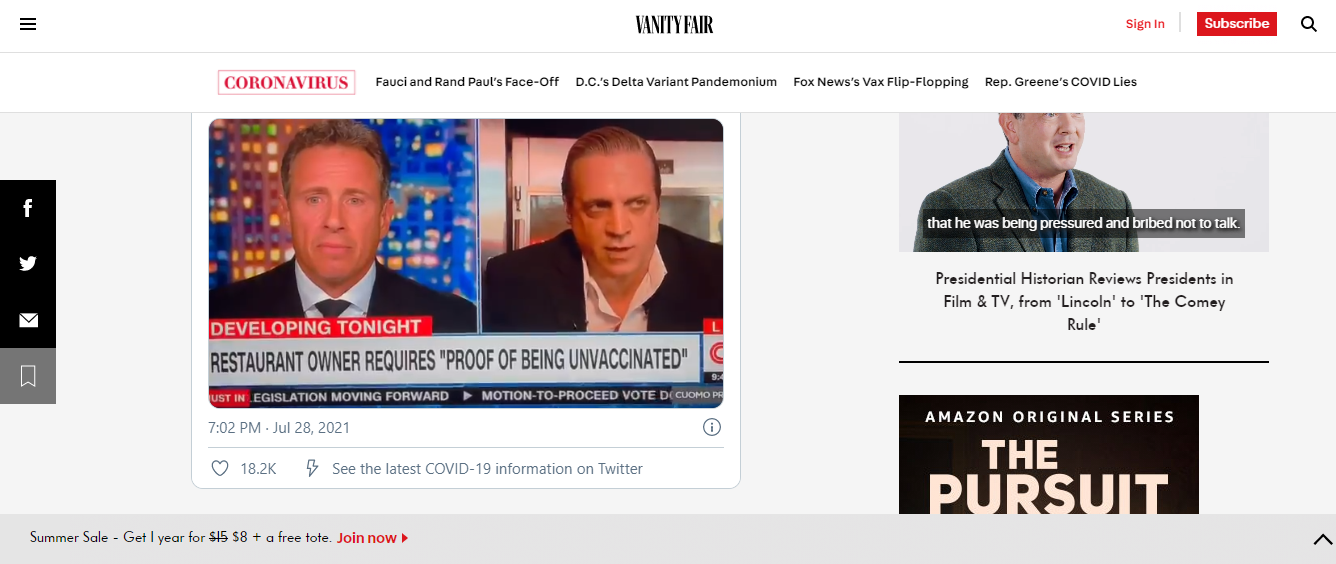Image resolution: width=1336 pixels, height=564 pixels.
Task: Click the lightning bolt icon in tweet
Action: tap(312, 468)
